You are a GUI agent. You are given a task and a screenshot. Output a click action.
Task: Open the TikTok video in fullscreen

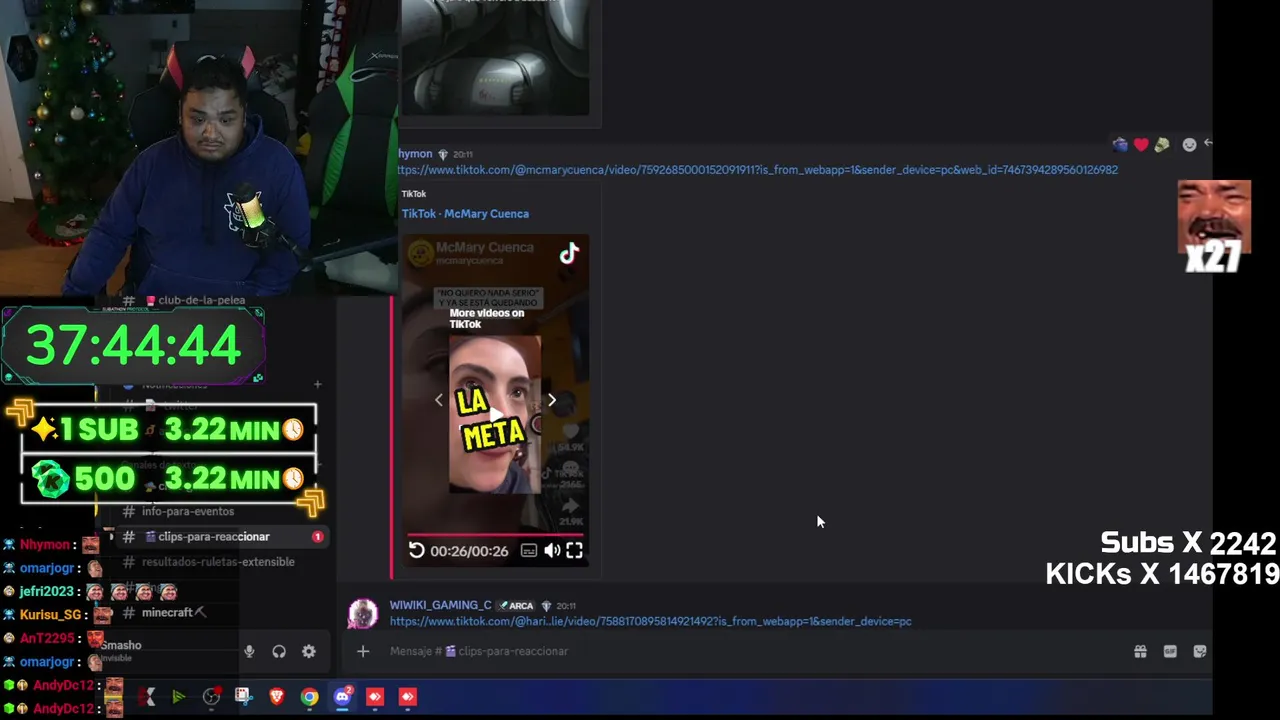(x=575, y=550)
